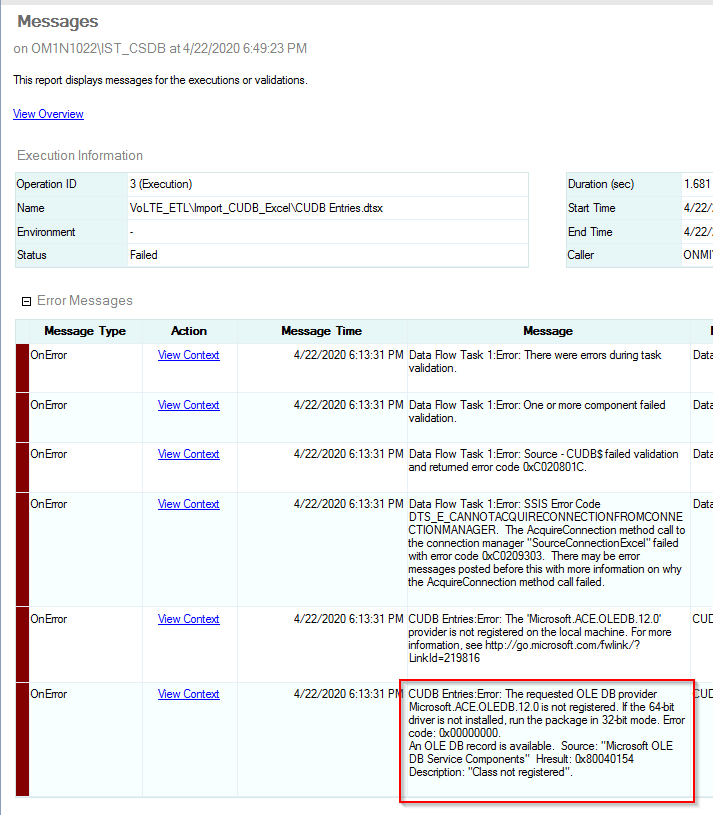Click the End Time label
This screenshot has width=713, height=815.
[590, 232]
